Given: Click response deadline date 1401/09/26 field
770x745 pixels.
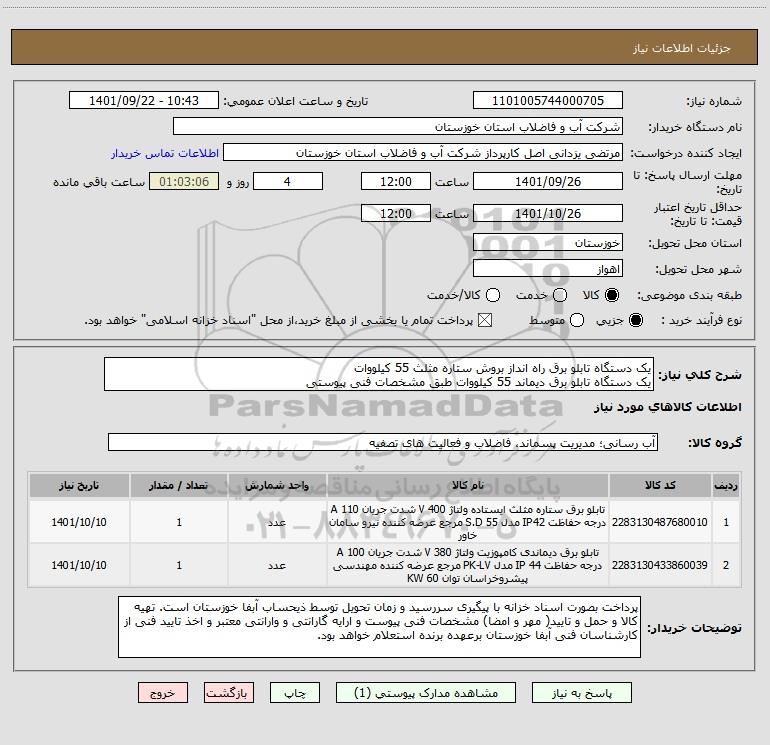Looking at the screenshot, I should pyautogui.click(x=548, y=181).
